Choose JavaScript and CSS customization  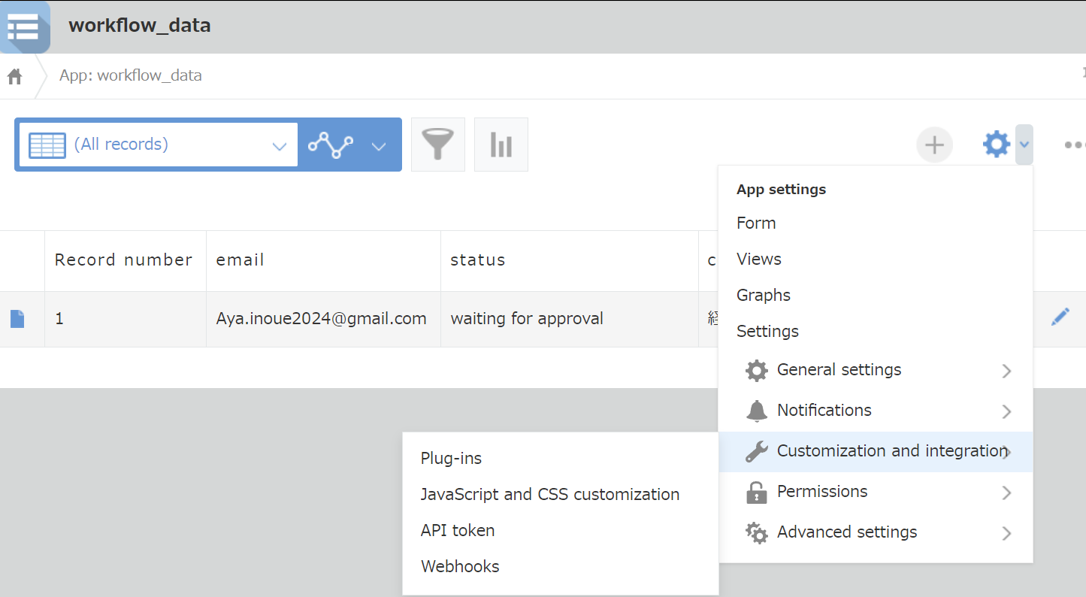tap(549, 494)
